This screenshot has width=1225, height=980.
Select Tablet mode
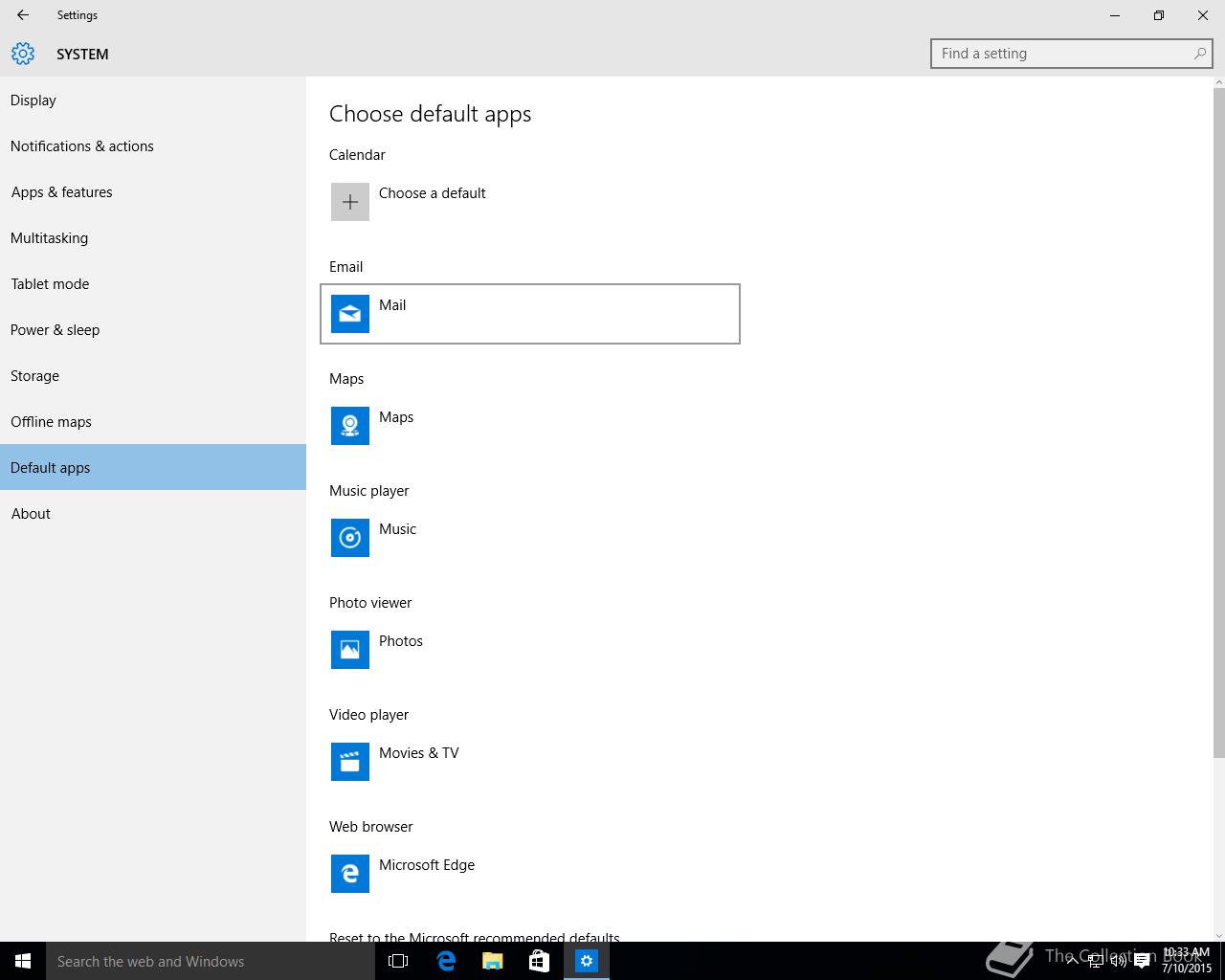click(x=153, y=284)
